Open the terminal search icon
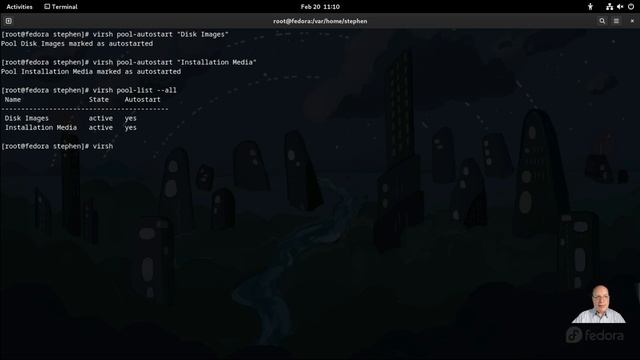640x360 pixels. (x=602, y=21)
